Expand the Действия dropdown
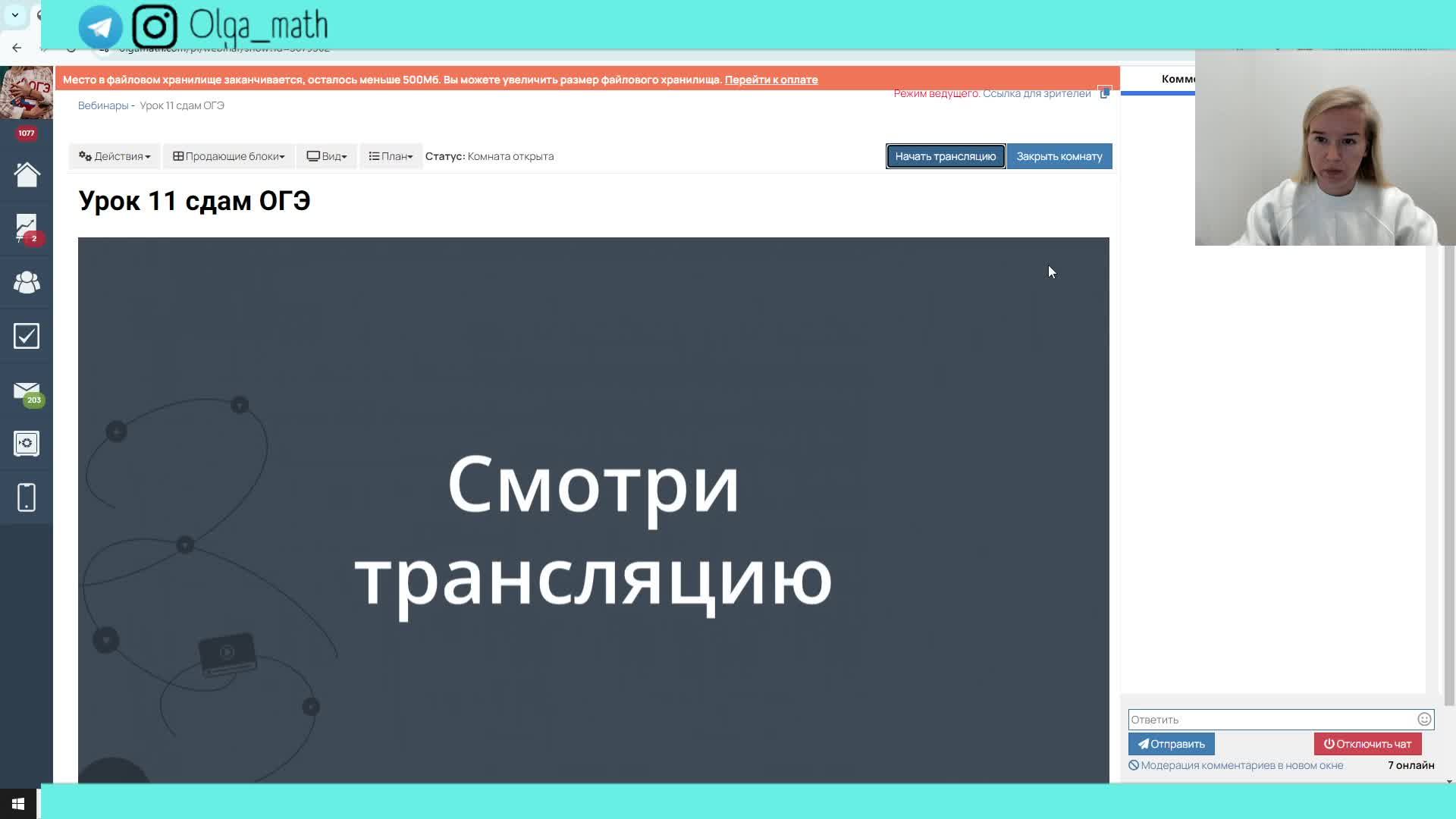The image size is (1456, 819). click(115, 156)
